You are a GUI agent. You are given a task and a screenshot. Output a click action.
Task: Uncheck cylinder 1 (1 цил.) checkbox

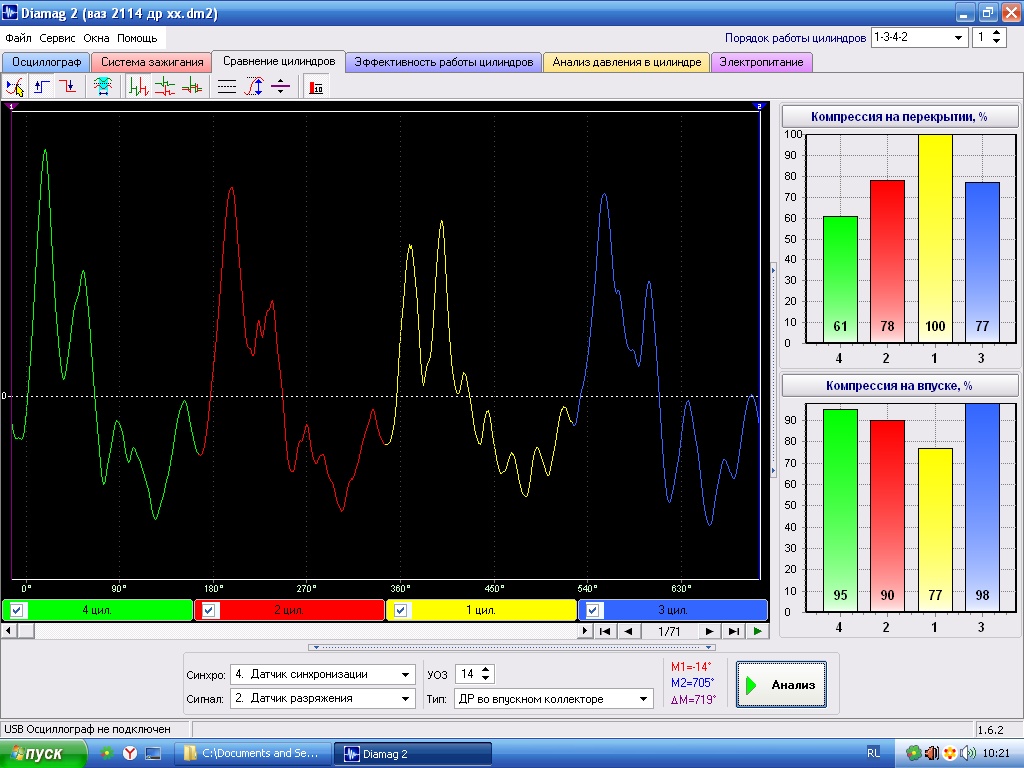400,610
